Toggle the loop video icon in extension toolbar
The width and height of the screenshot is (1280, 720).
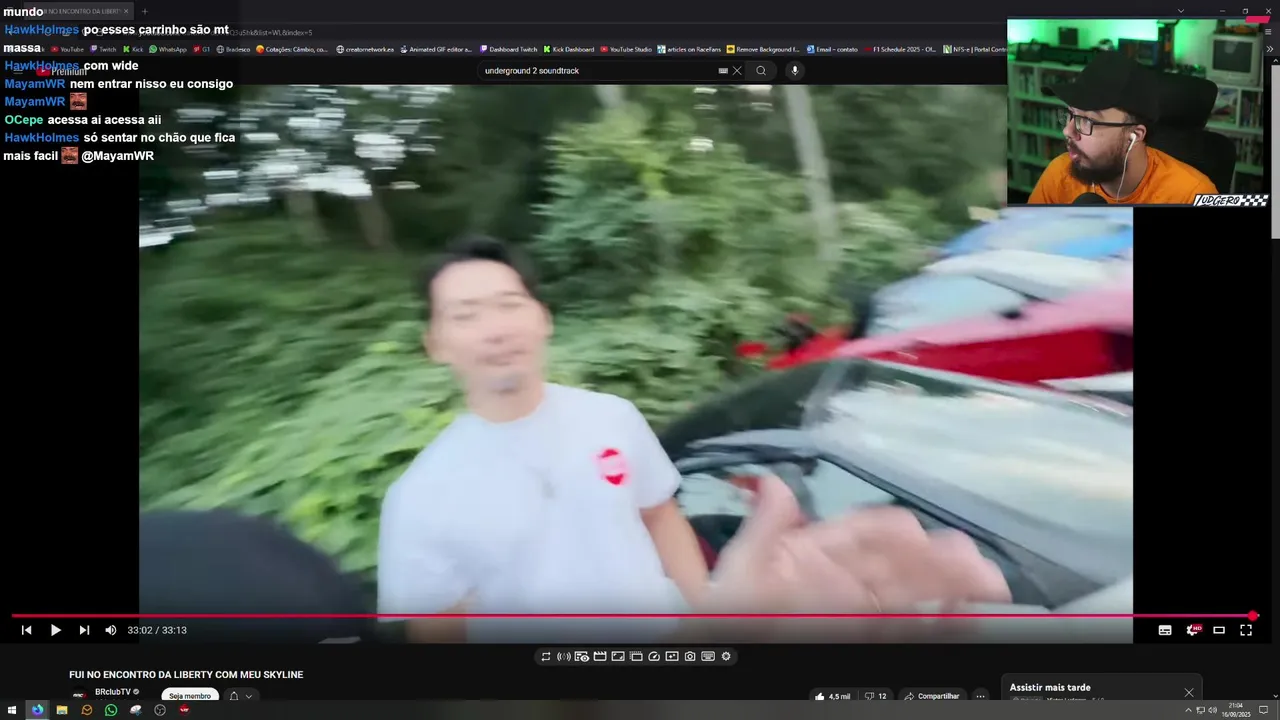coord(546,656)
